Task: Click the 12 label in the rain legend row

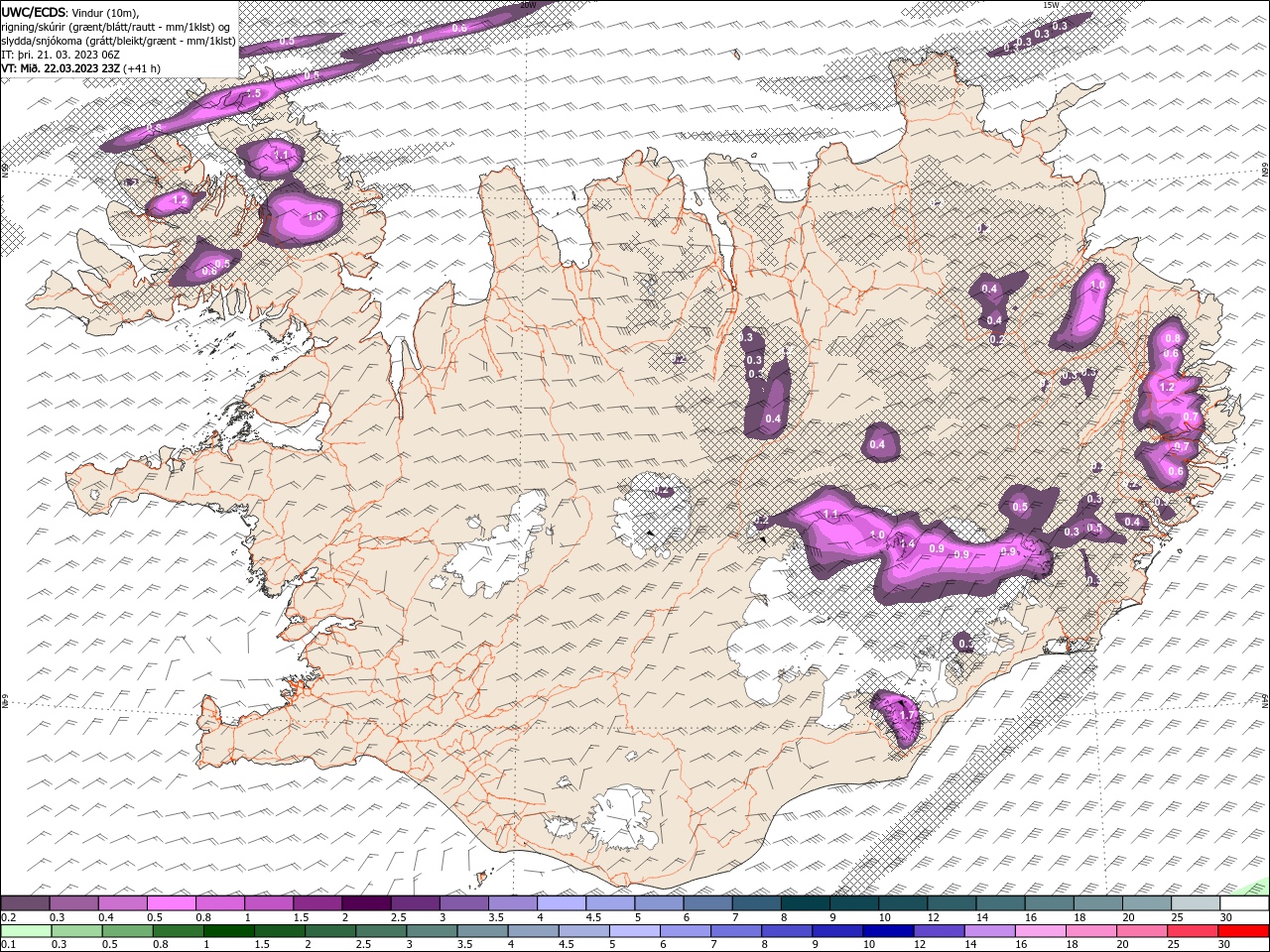Action: click(x=920, y=945)
